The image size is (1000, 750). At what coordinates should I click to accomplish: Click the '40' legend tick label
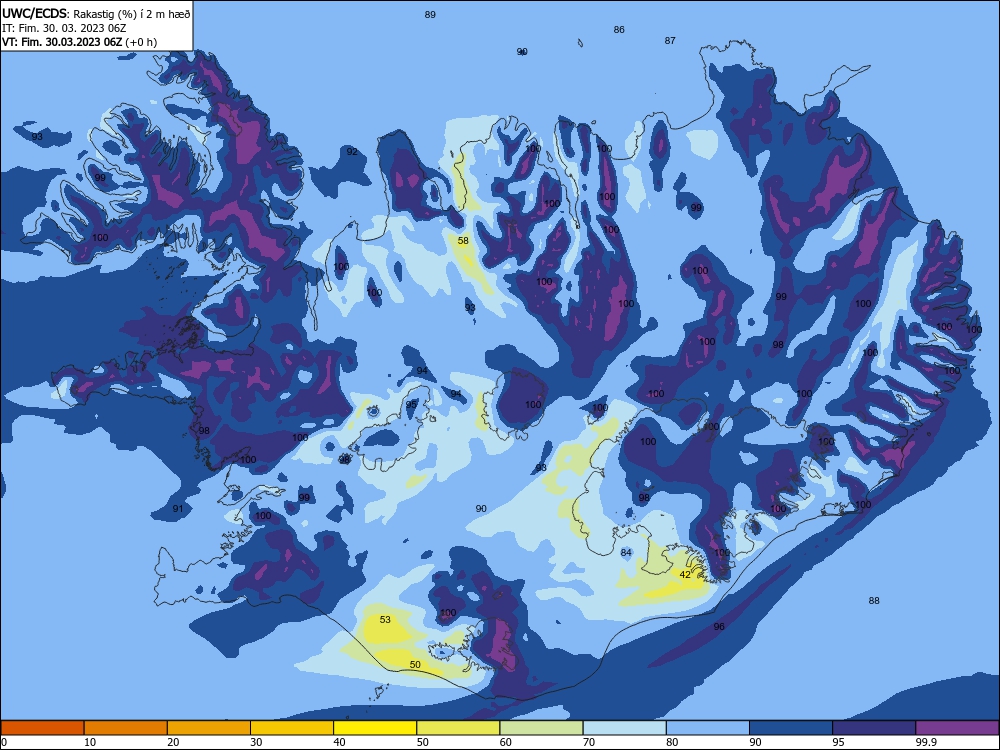pyautogui.click(x=339, y=742)
